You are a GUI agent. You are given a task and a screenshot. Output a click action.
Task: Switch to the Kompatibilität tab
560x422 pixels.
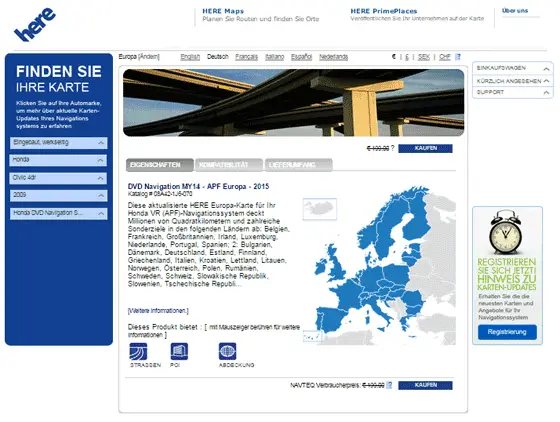point(229,165)
